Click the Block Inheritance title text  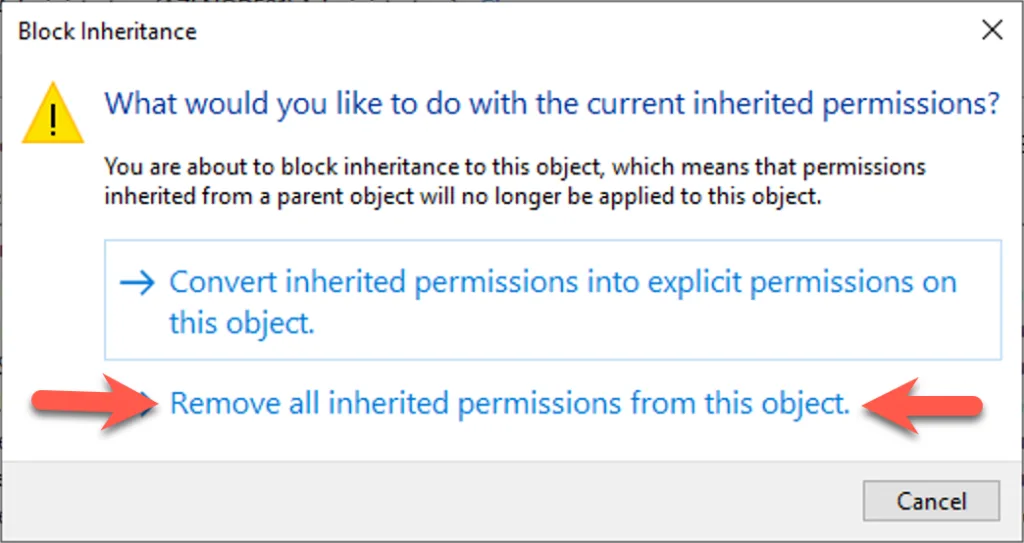[x=108, y=32]
